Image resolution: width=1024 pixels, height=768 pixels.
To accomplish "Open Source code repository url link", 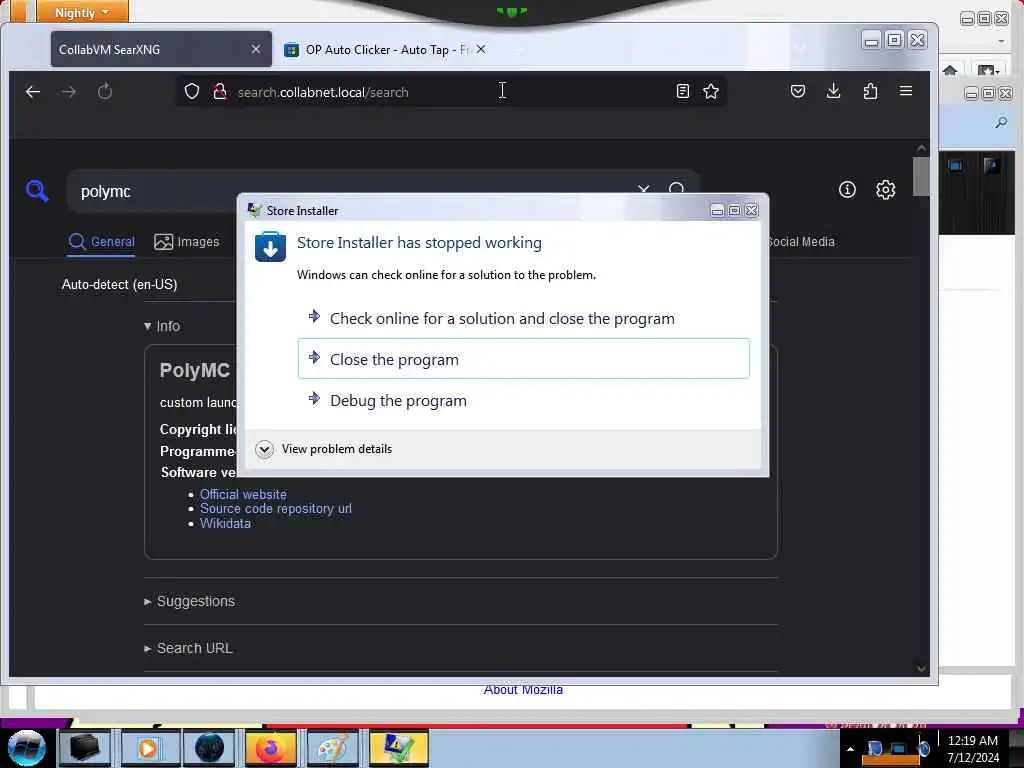I will click(x=276, y=509).
